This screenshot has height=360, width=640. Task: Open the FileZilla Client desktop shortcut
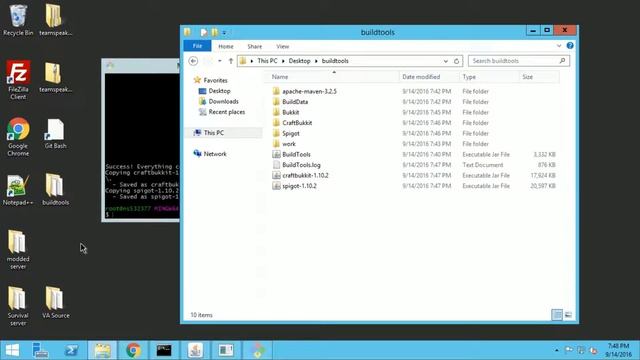pyautogui.click(x=18, y=80)
